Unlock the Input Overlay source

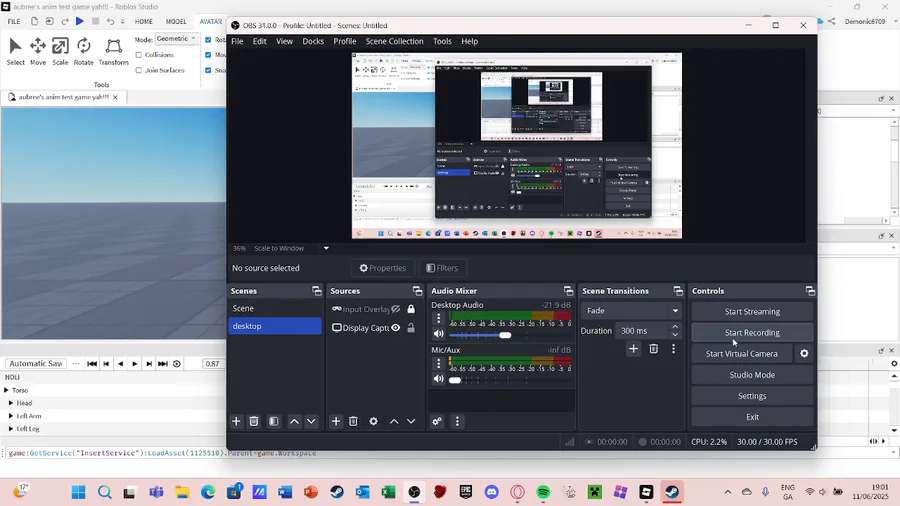point(411,309)
